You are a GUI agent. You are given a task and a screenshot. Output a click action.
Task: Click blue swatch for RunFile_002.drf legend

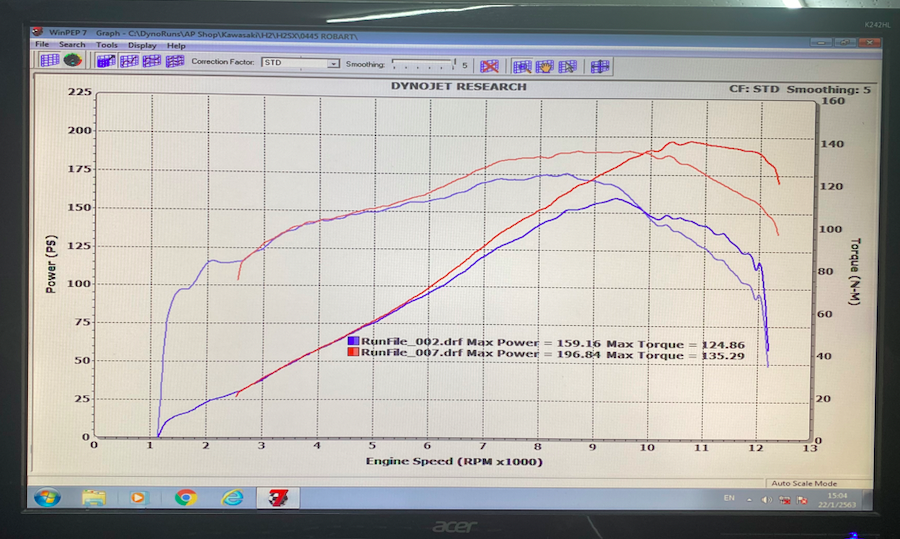[353, 342]
